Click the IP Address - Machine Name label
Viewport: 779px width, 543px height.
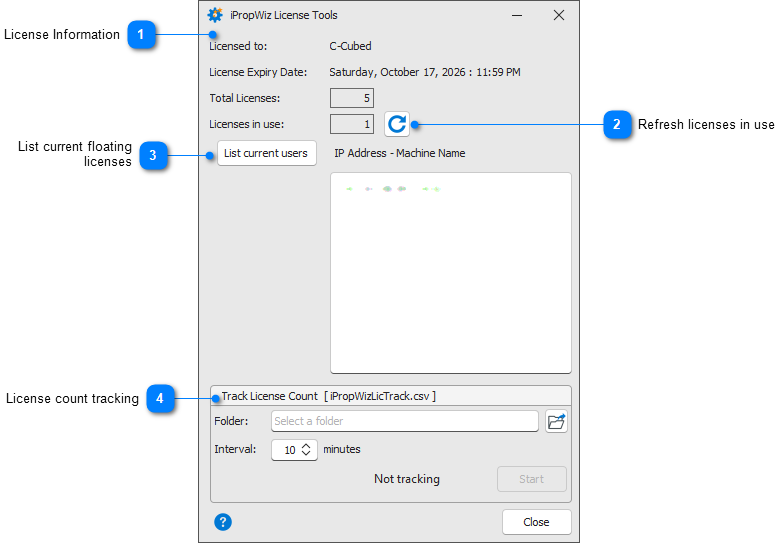[x=400, y=154]
